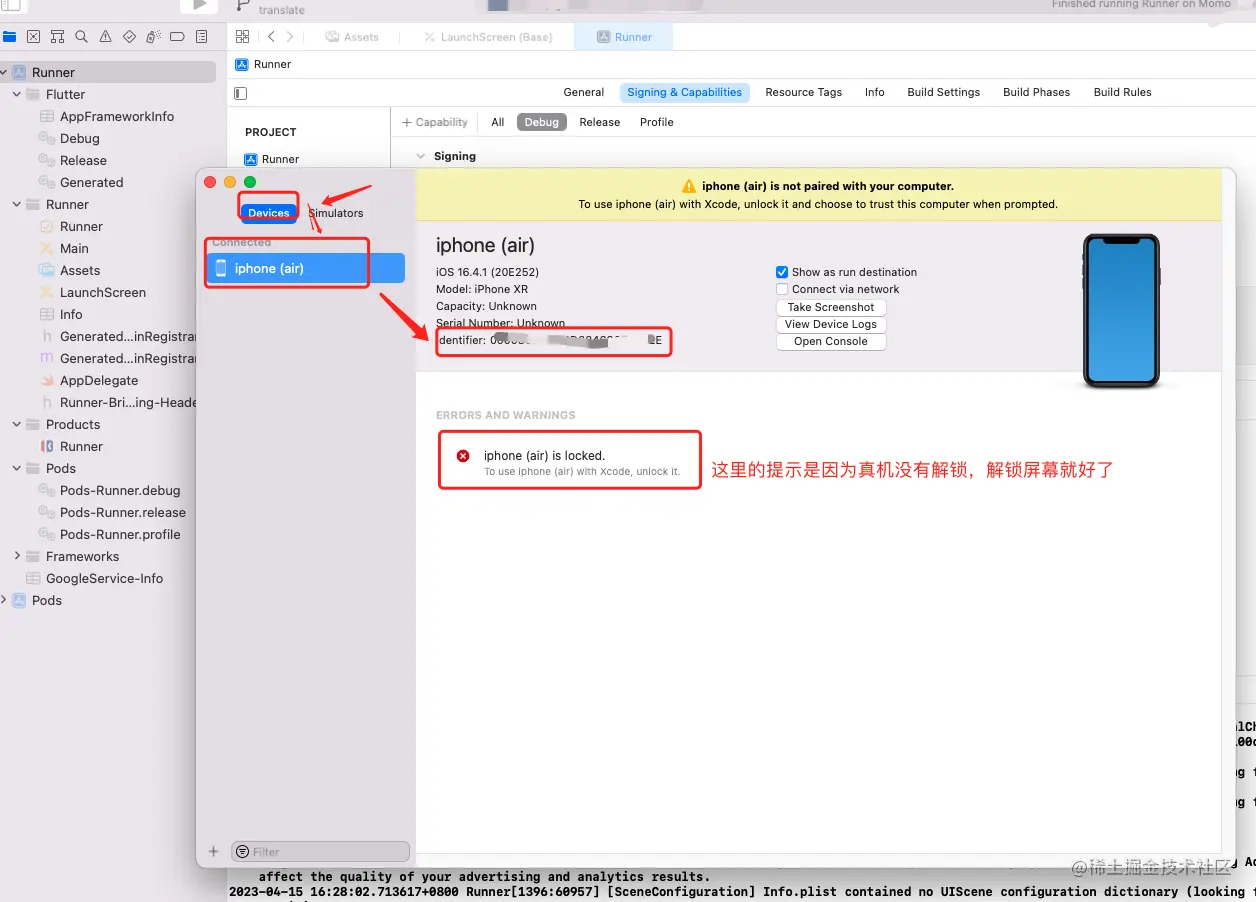
Task: Click the red error icon for locked device
Action: coord(463,456)
